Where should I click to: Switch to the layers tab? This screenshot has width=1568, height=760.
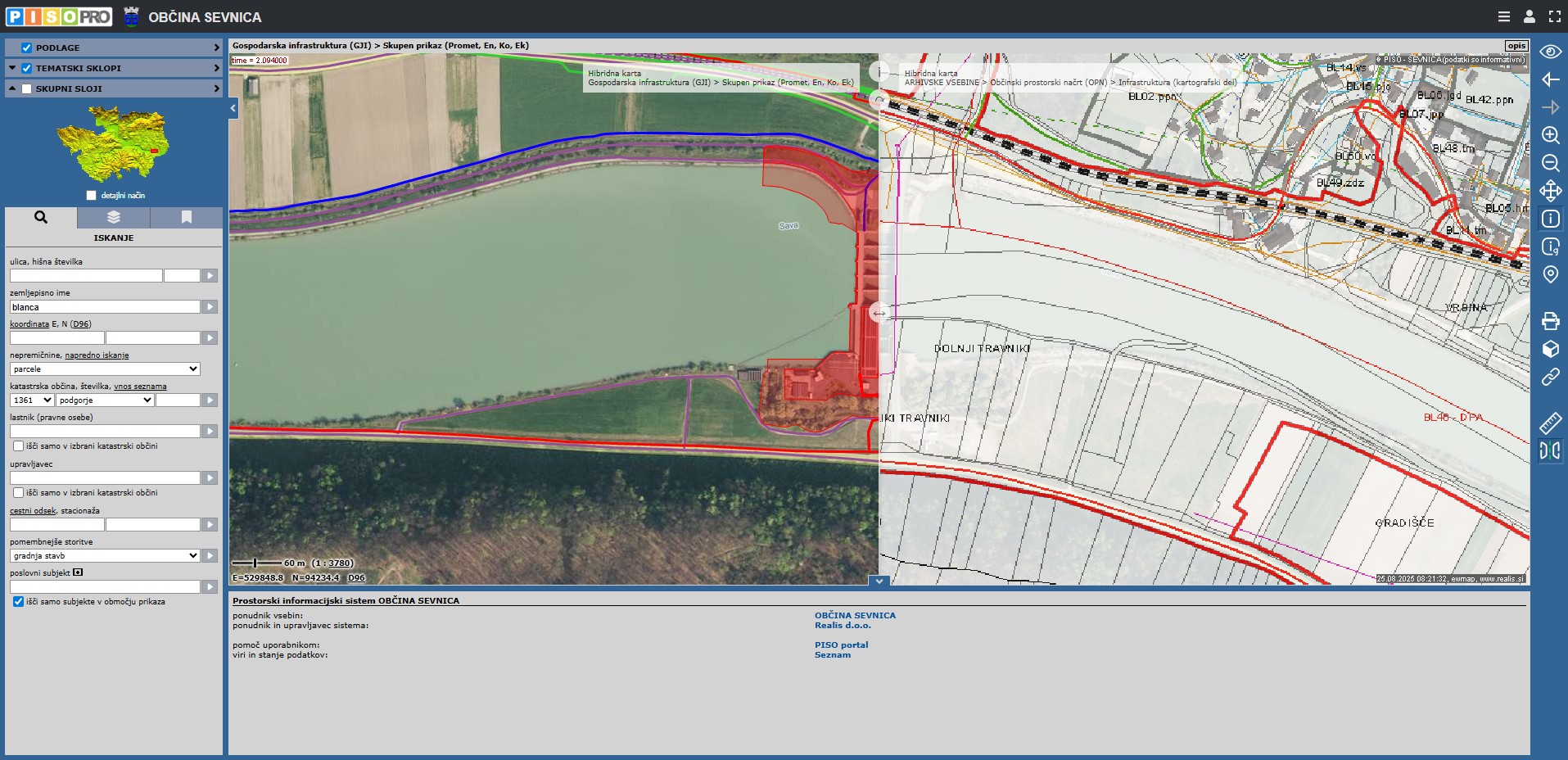coord(114,217)
